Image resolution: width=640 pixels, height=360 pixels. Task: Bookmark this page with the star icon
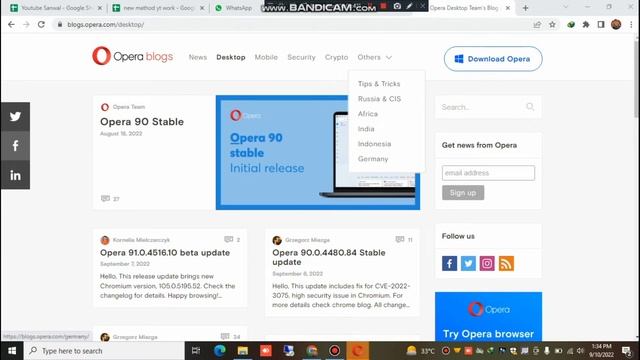click(552, 24)
